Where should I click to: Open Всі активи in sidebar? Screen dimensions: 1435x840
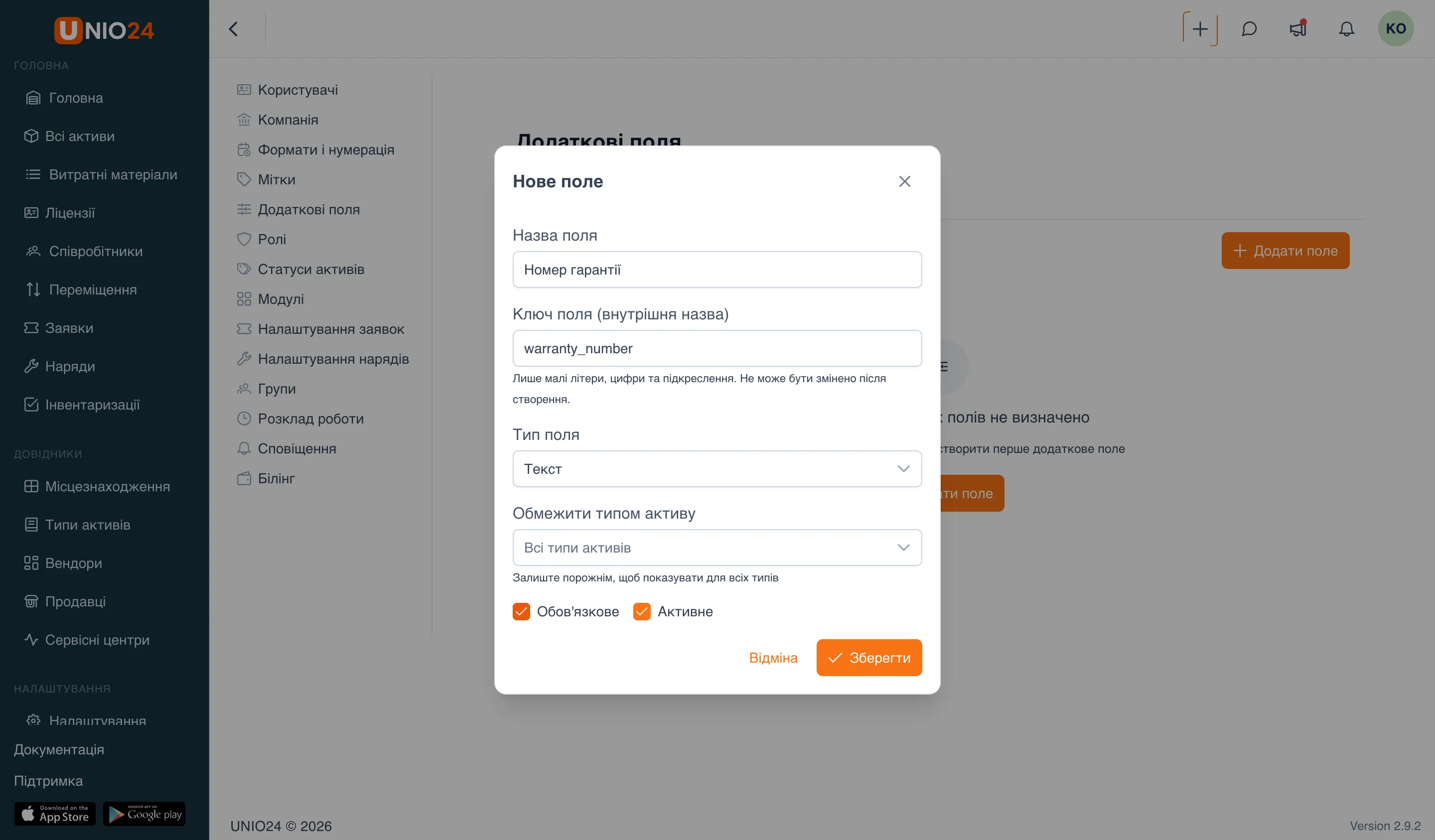pos(80,136)
